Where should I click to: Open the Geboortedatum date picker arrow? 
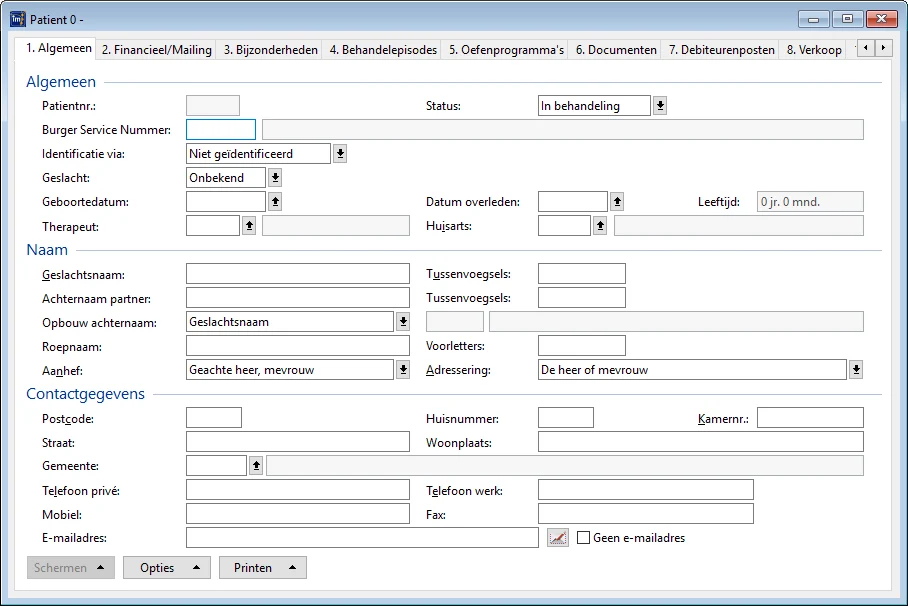tap(275, 202)
